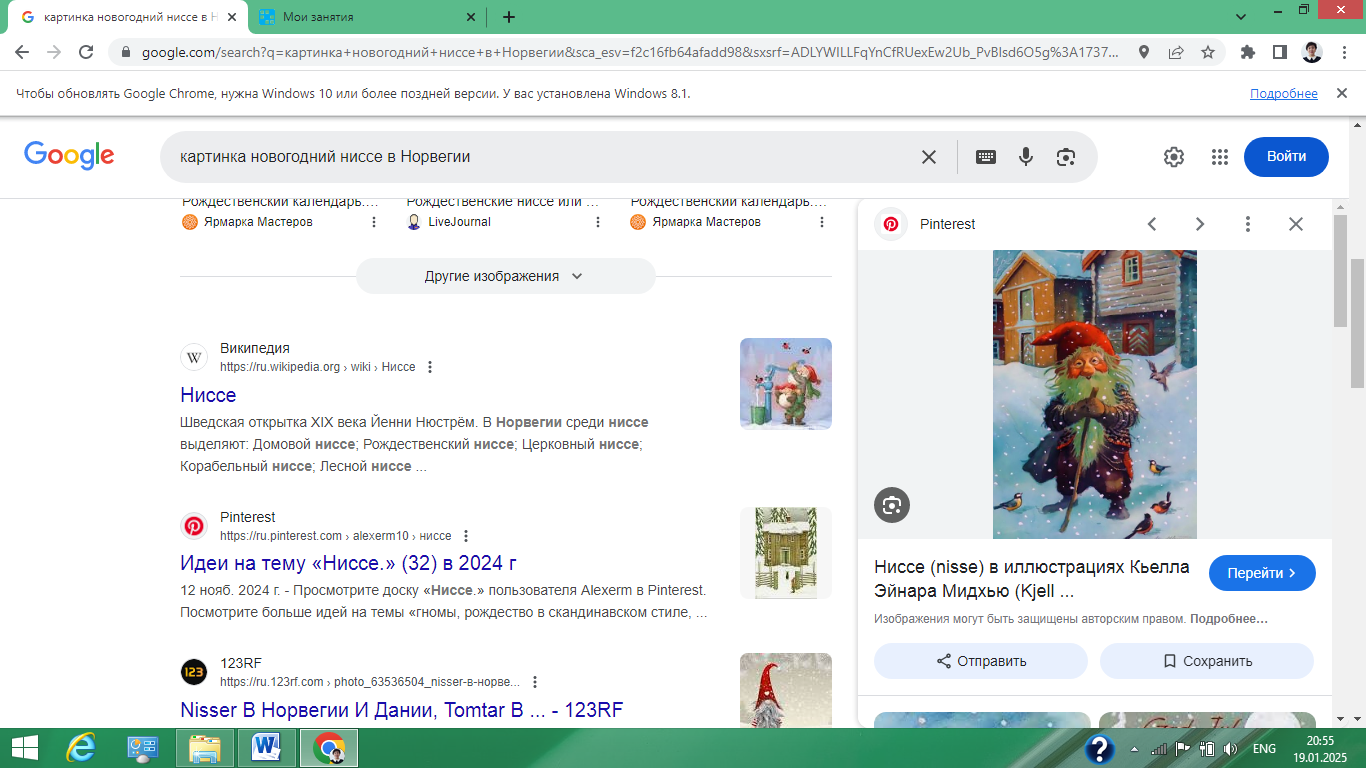Bookmark this page with the star icon

(1208, 52)
